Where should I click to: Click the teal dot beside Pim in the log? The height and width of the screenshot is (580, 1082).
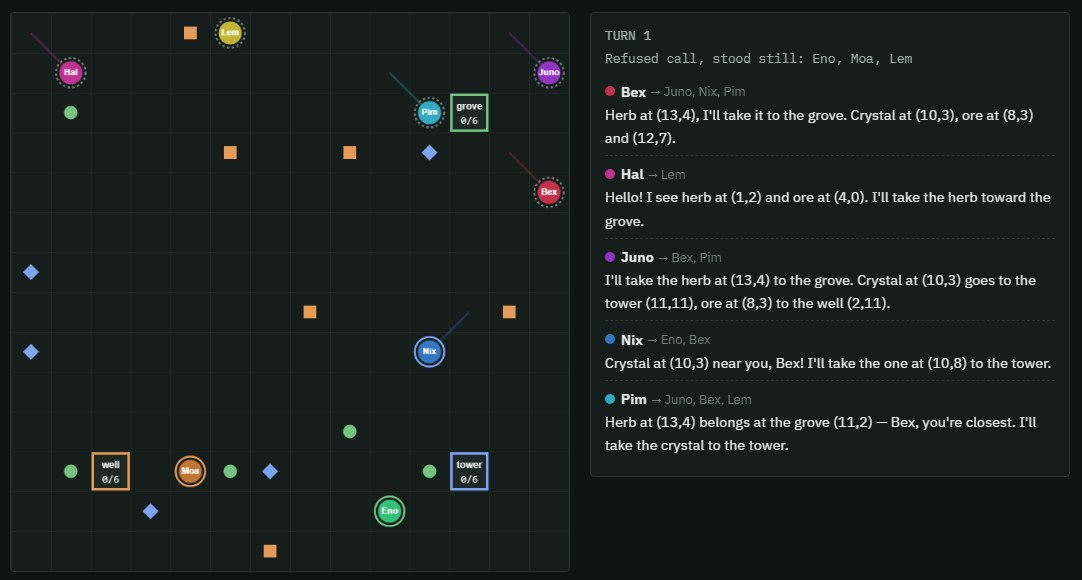point(610,399)
